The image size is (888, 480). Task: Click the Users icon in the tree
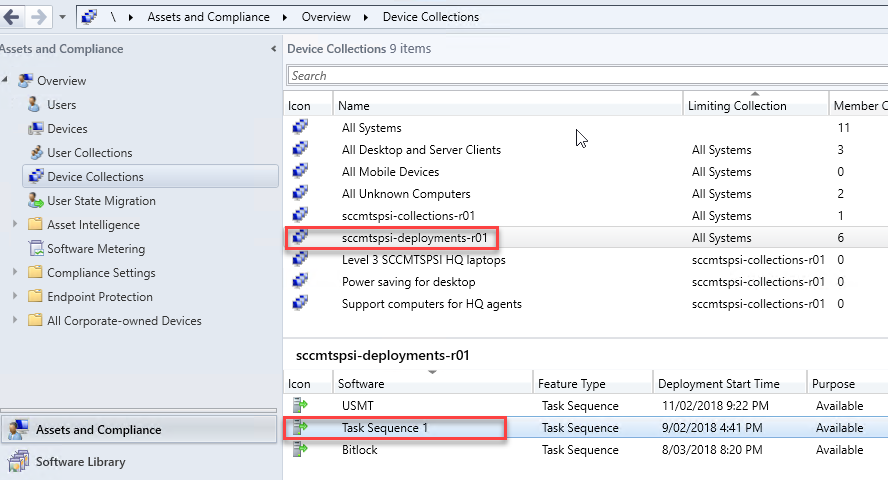click(35, 105)
